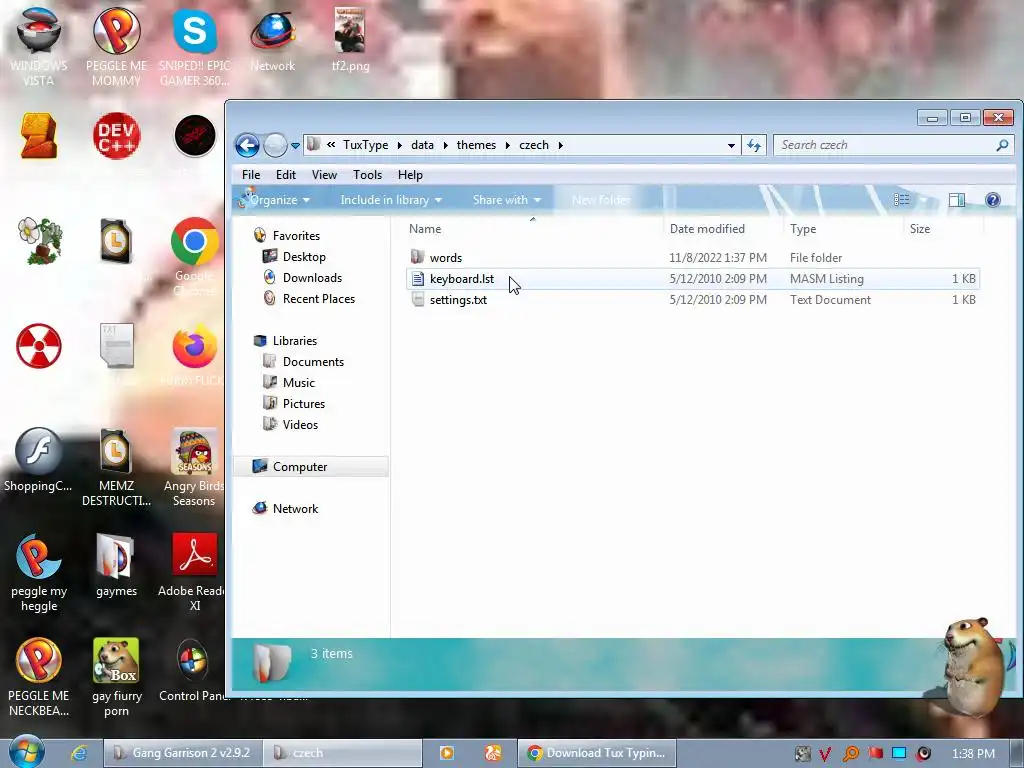
Task: Toggle the preview pane button
Action: (957, 200)
